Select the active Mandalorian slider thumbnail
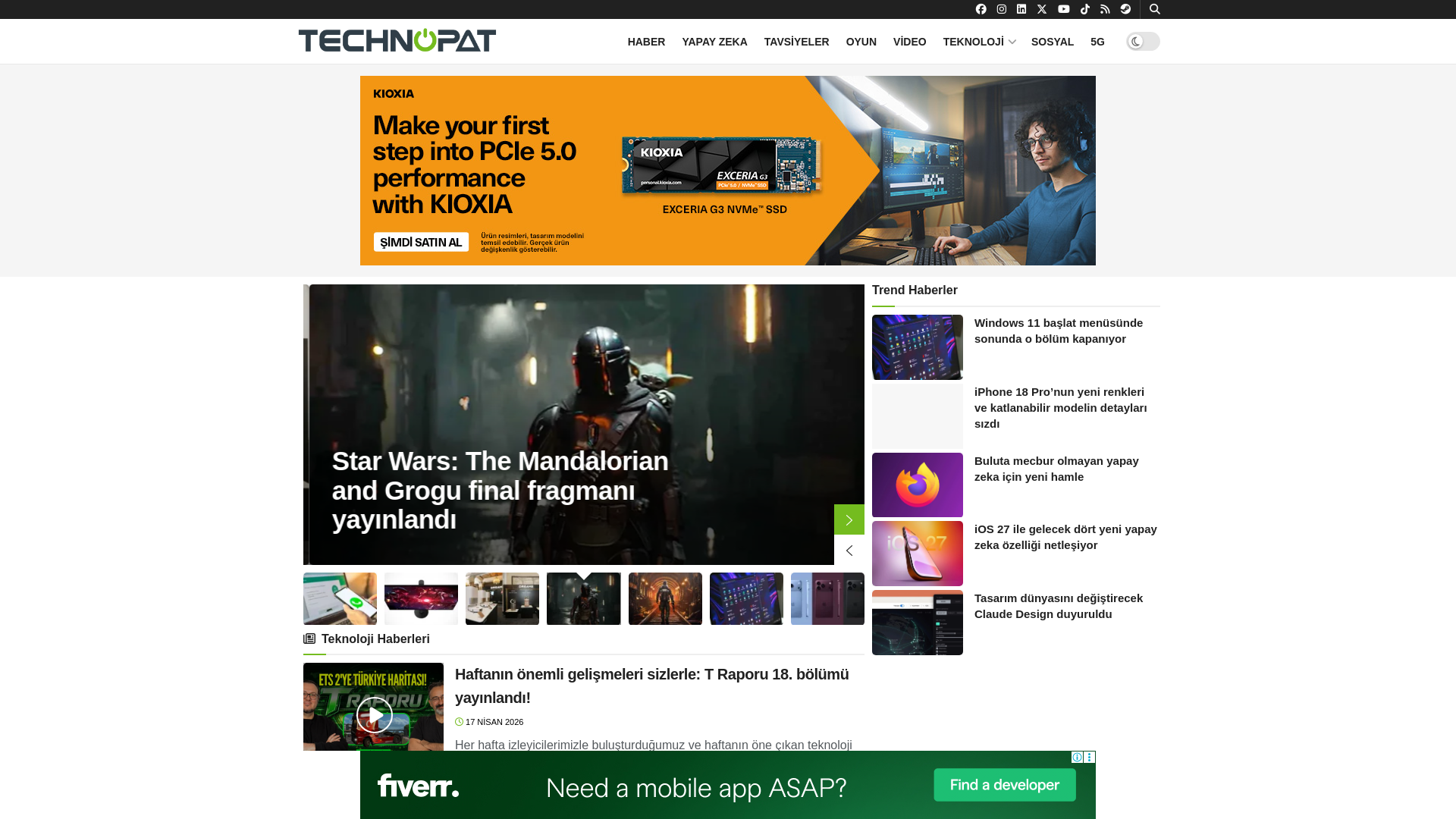 point(583,599)
